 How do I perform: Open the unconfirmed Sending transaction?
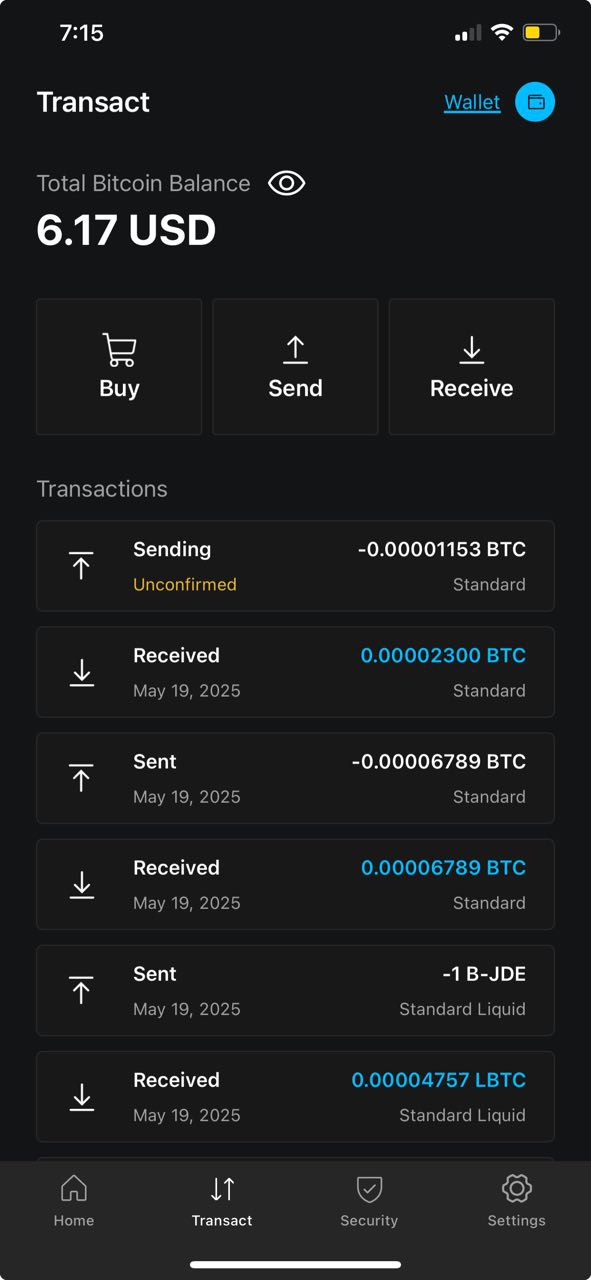[295, 566]
